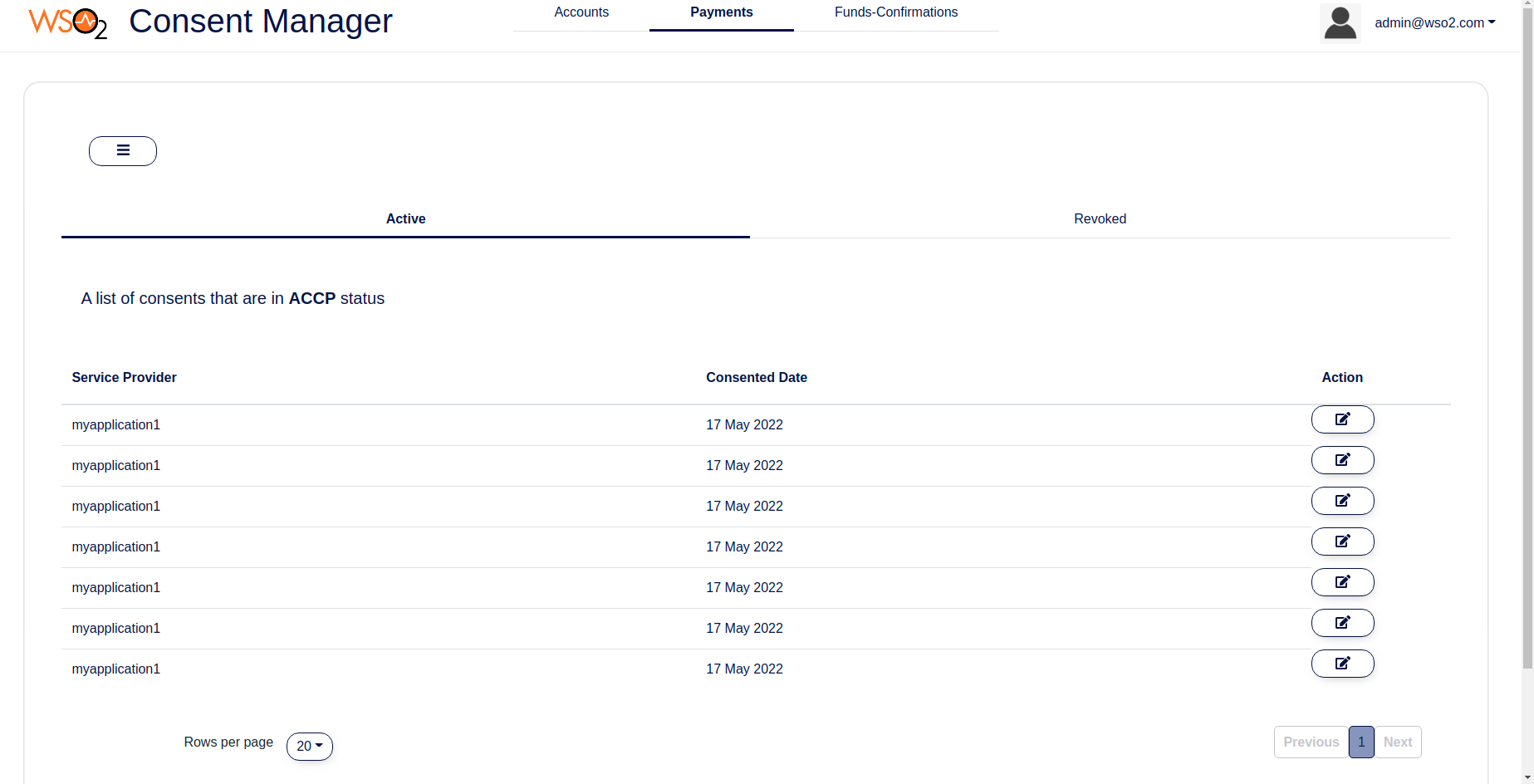Edit consent in the fifth table row
This screenshot has height=784, width=1534.
tap(1342, 582)
